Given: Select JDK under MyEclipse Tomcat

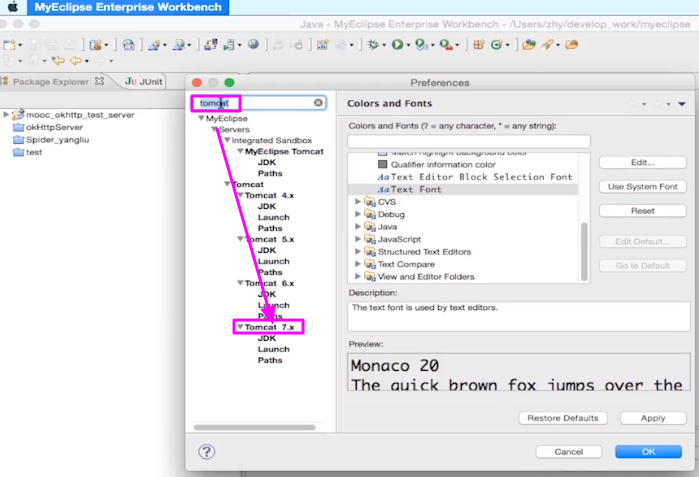Looking at the screenshot, I should pos(267,162).
